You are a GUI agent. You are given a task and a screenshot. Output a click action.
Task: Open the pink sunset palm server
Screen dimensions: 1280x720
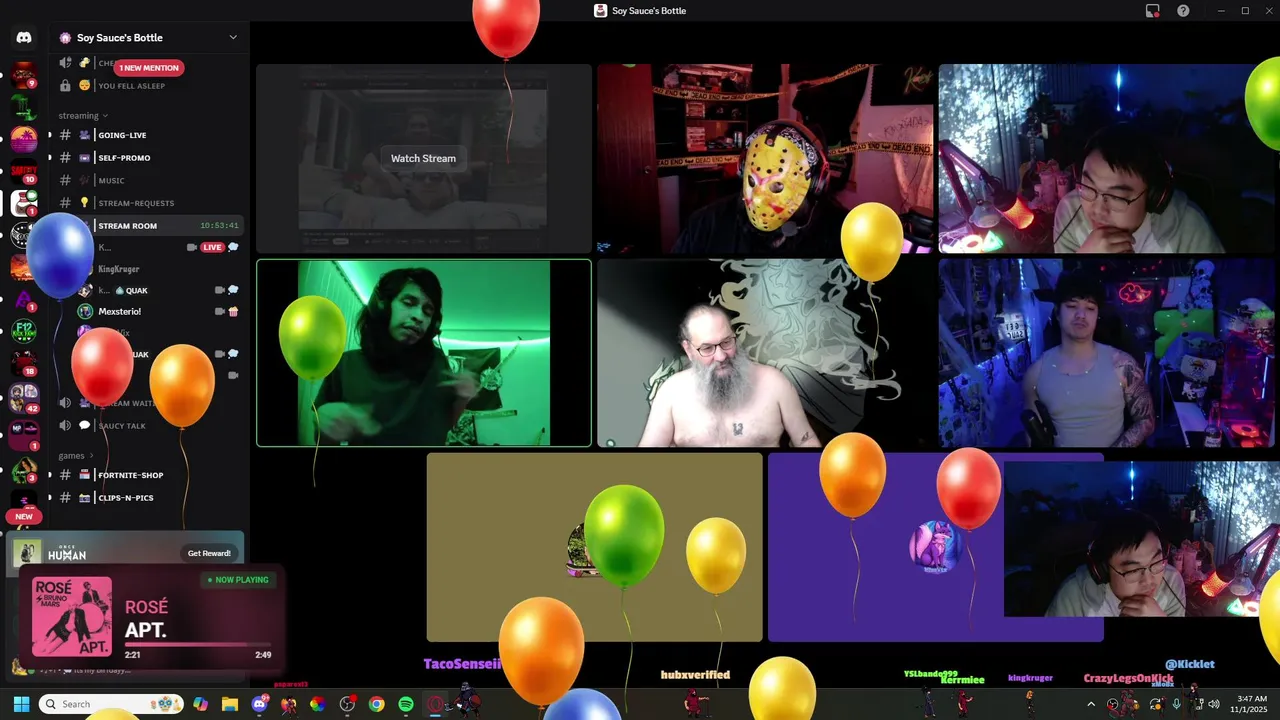(x=24, y=139)
